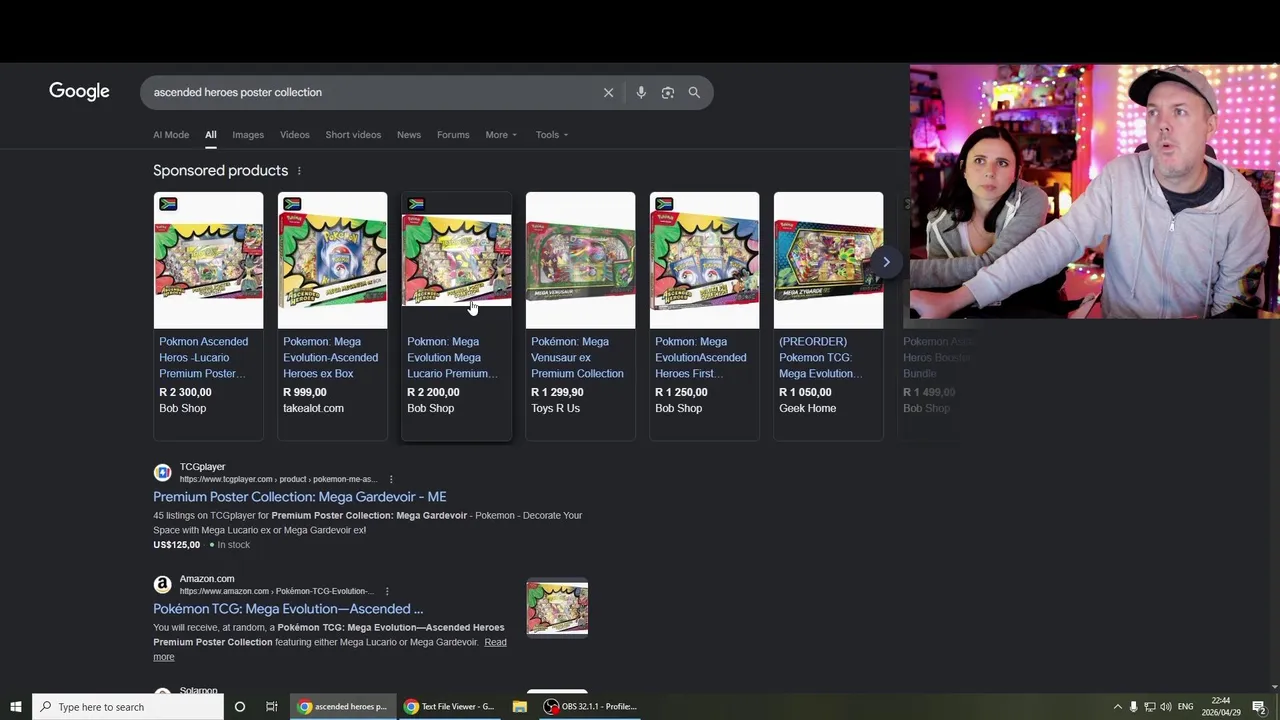Show hidden system tray icons
Image resolution: width=1280 pixels, height=720 pixels.
[1118, 707]
